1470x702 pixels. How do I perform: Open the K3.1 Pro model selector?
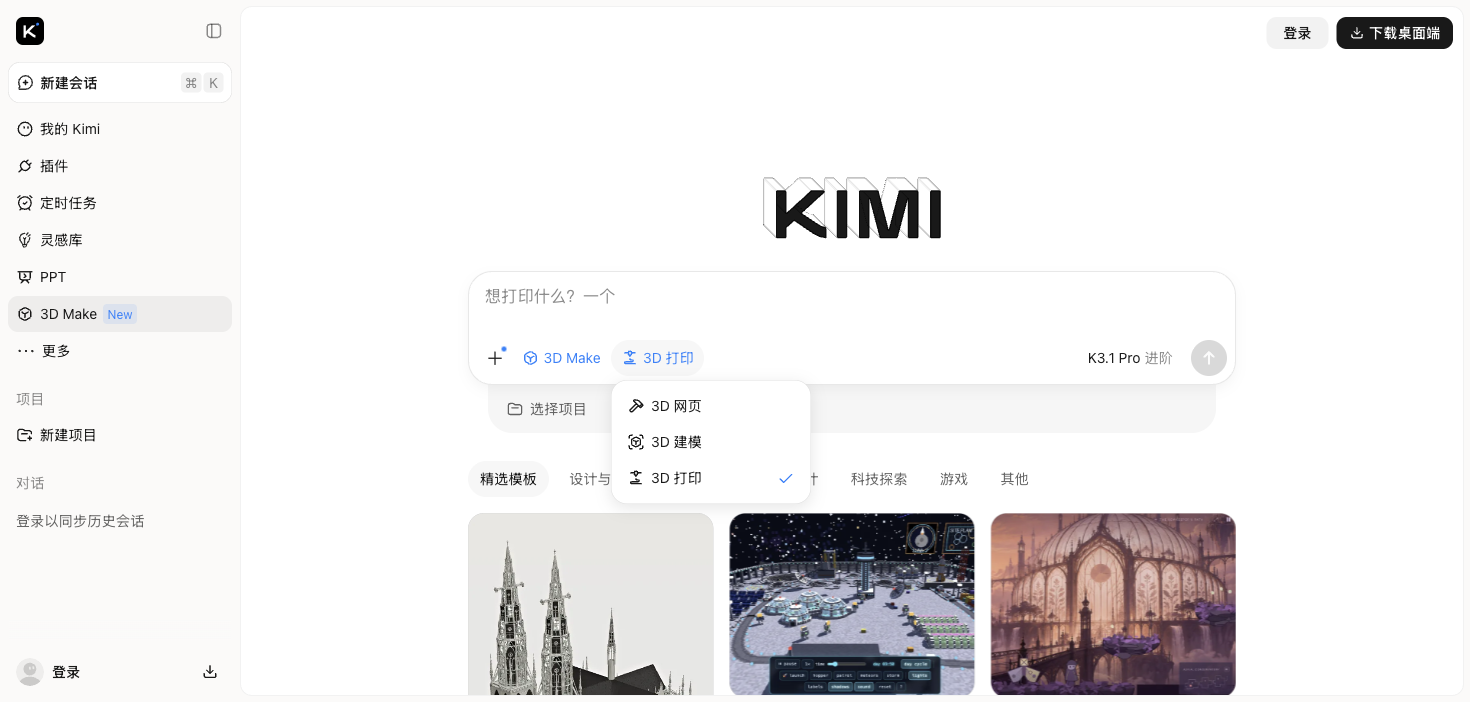pyautogui.click(x=1130, y=358)
